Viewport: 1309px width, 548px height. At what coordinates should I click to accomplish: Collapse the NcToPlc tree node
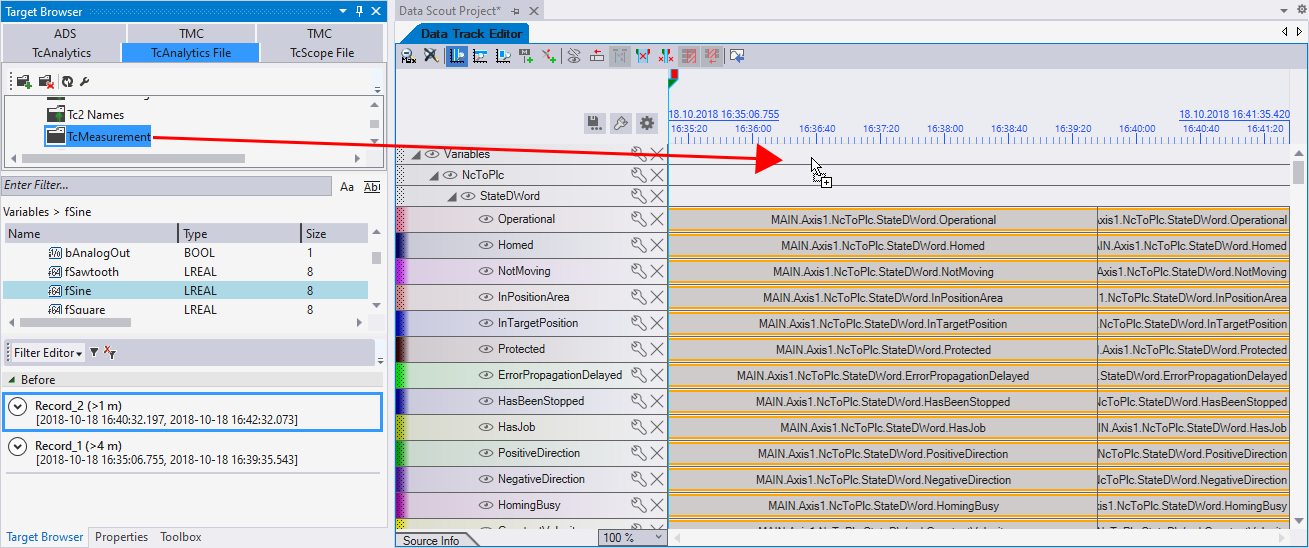[x=434, y=175]
